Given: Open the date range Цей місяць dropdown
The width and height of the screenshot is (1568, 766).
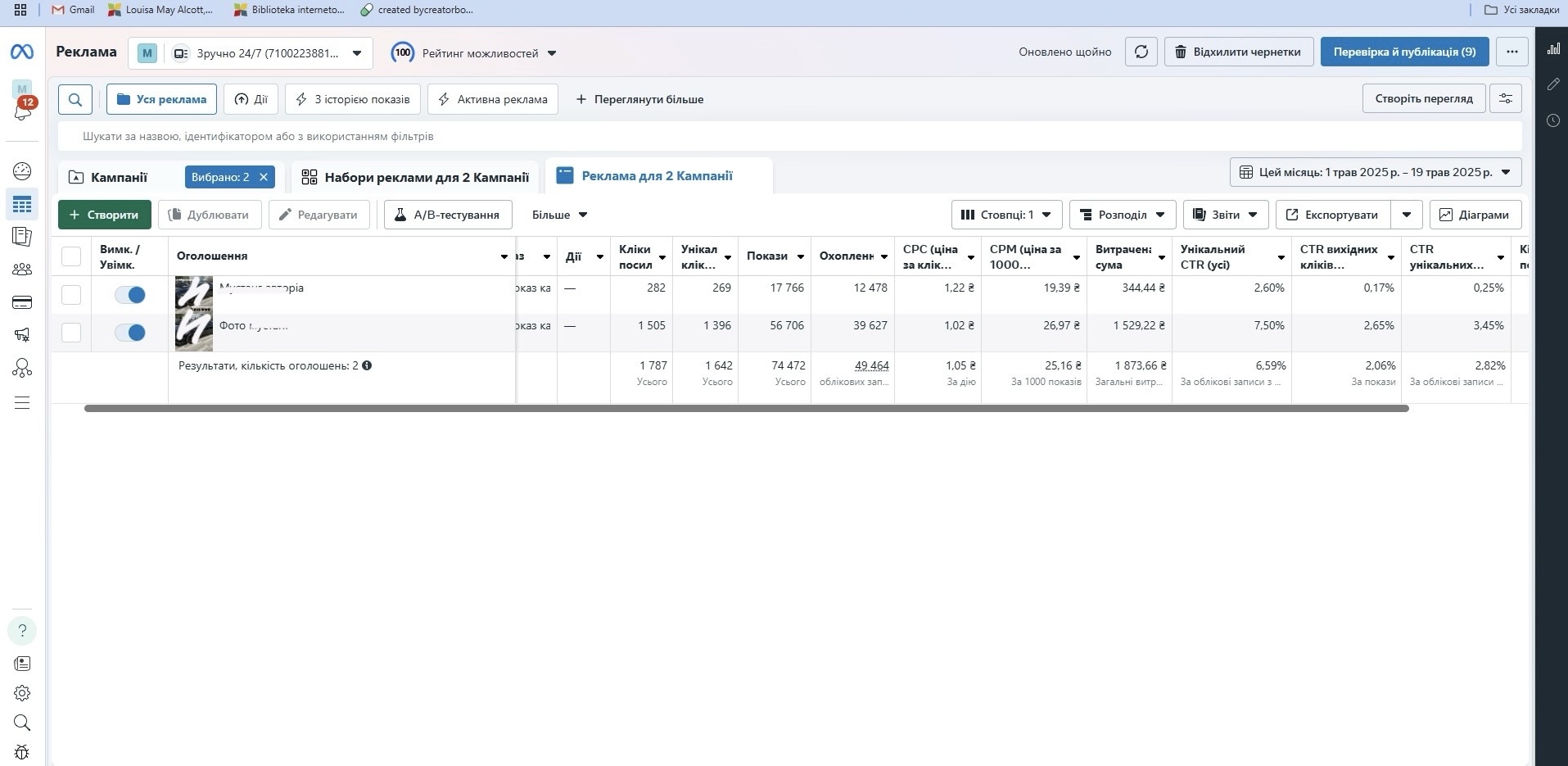Looking at the screenshot, I should pyautogui.click(x=1376, y=172).
